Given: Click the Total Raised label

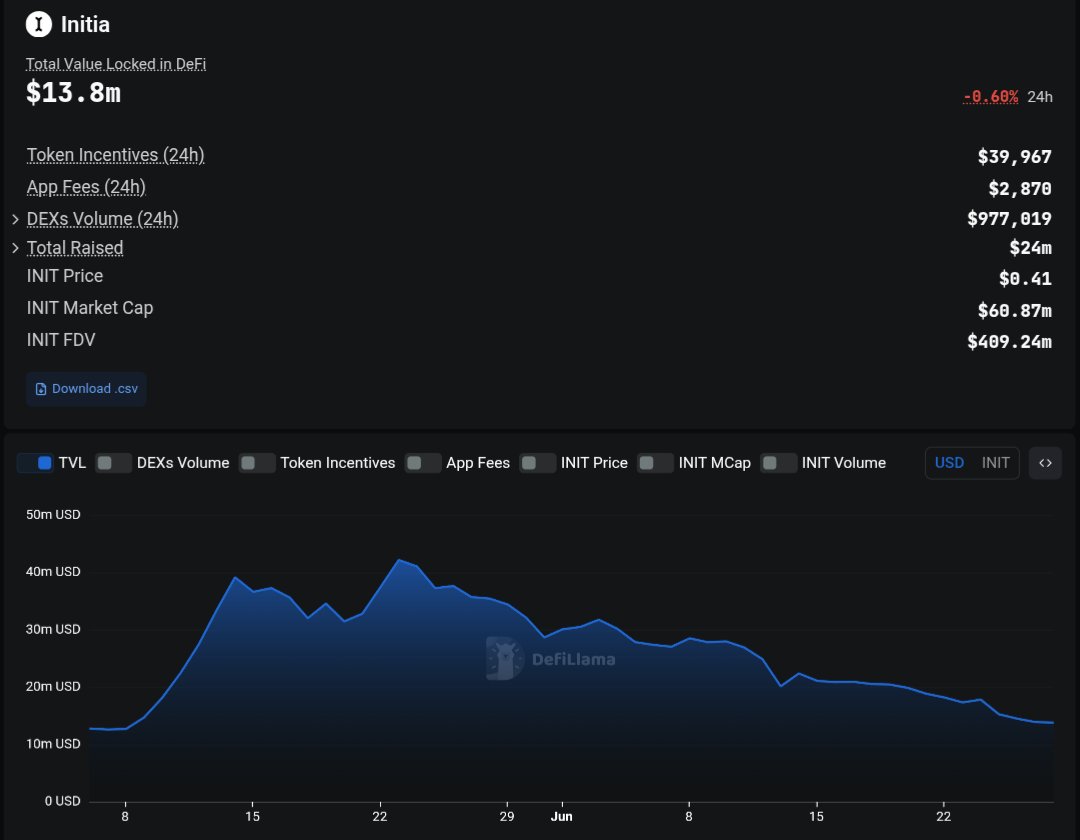Looking at the screenshot, I should tap(75, 248).
